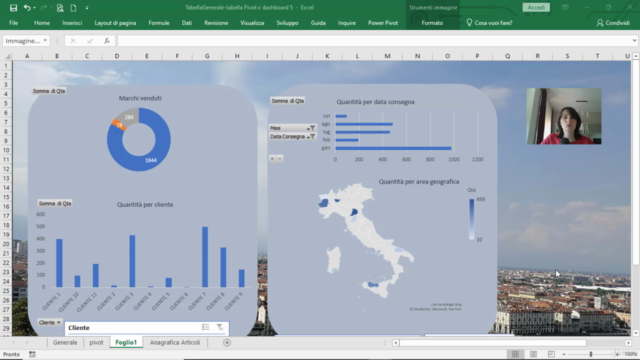Open the Power Pivot tab

[x=382, y=23]
